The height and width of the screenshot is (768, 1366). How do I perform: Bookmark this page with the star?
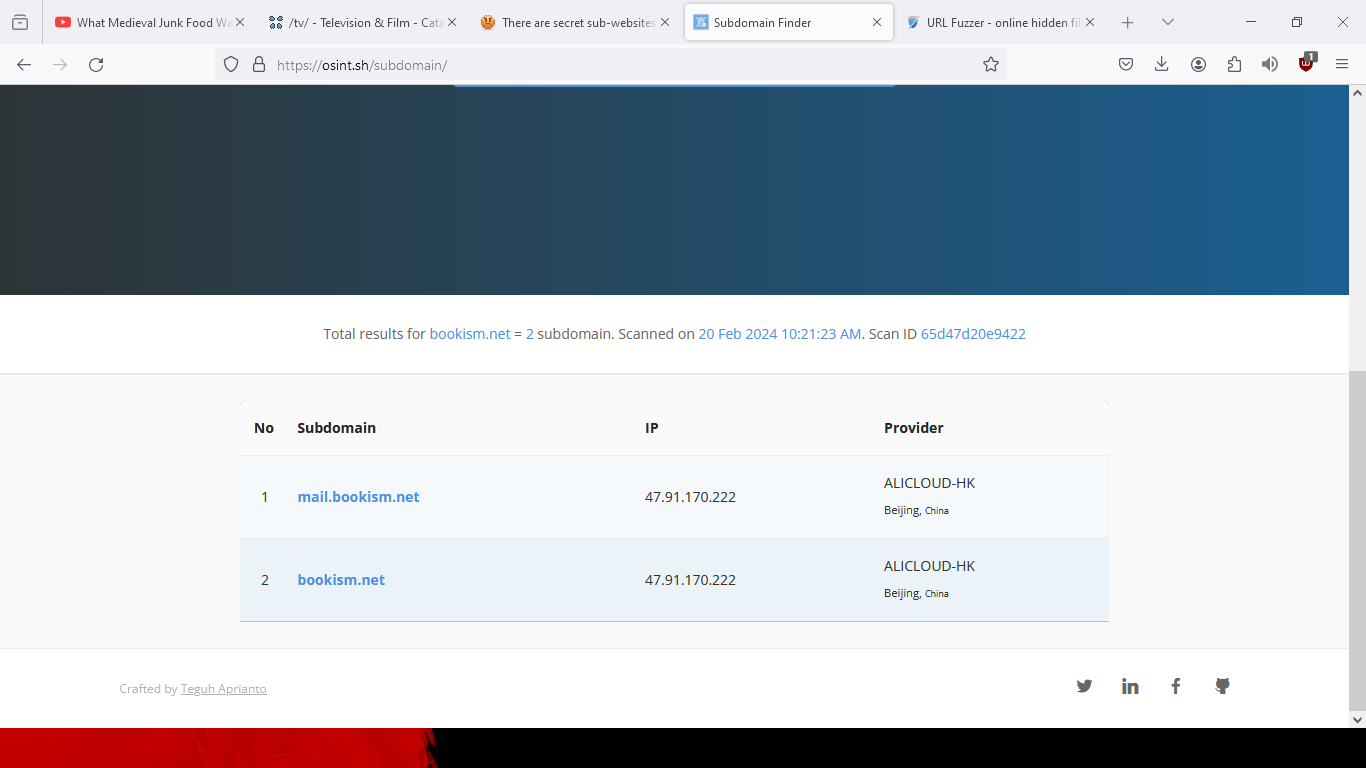tap(991, 64)
